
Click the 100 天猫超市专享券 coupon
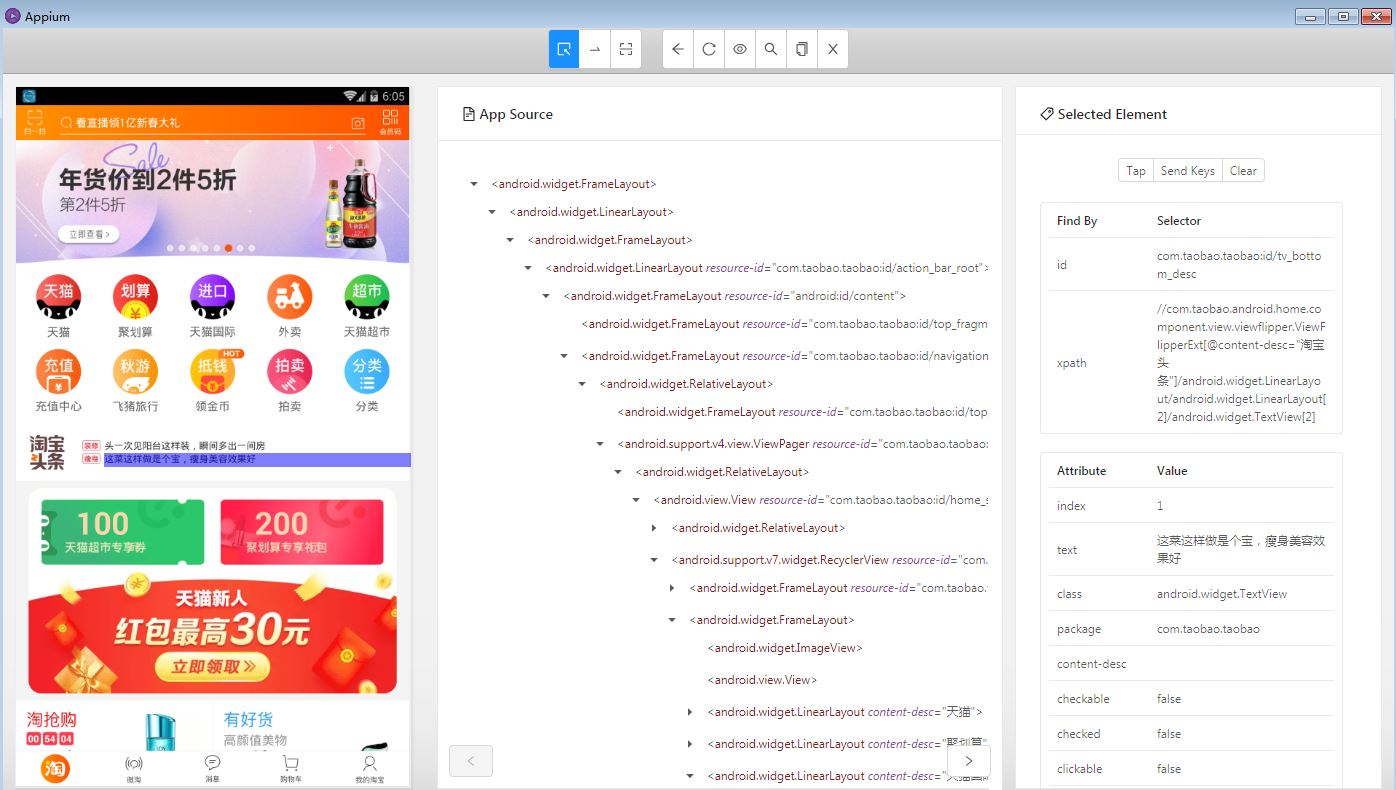pyautogui.click(x=123, y=532)
